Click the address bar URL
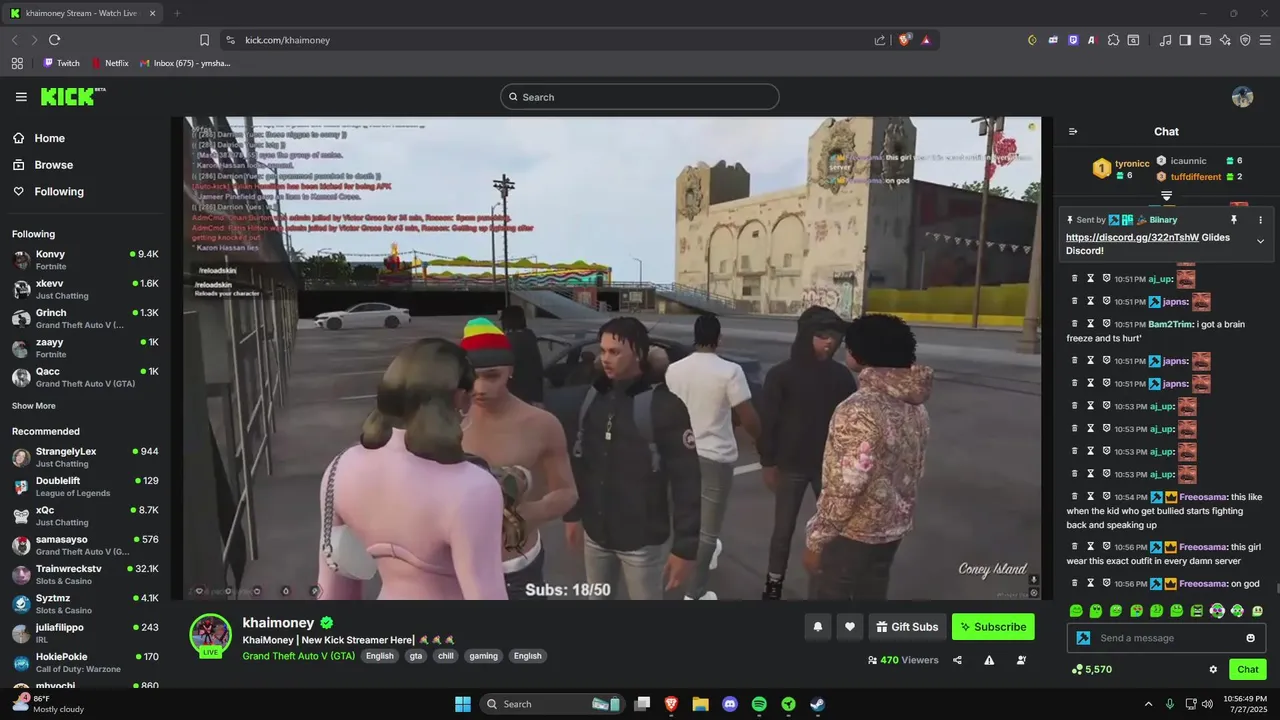This screenshot has height=720, width=1280. (x=287, y=40)
